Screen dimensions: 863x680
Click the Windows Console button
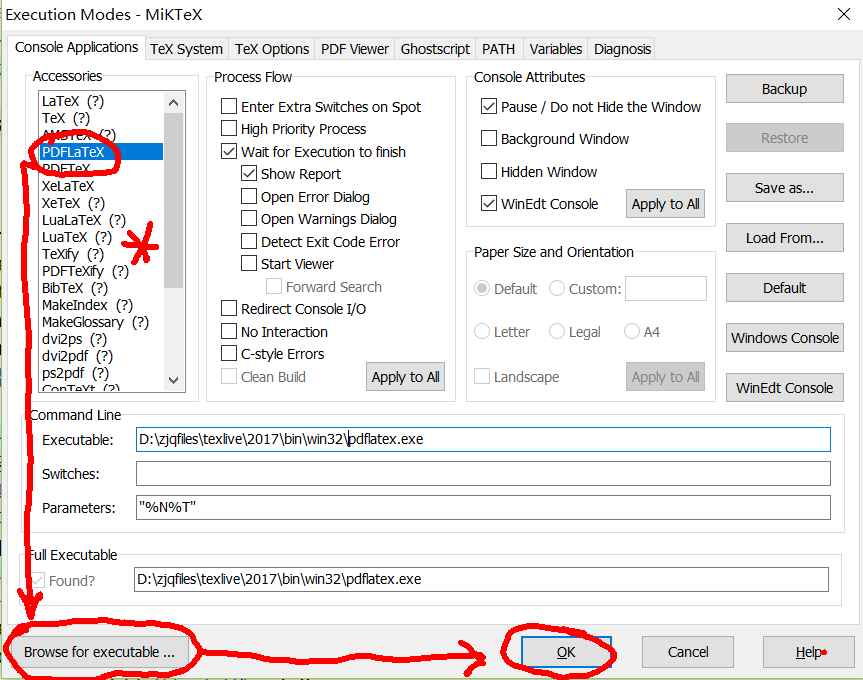coord(784,338)
